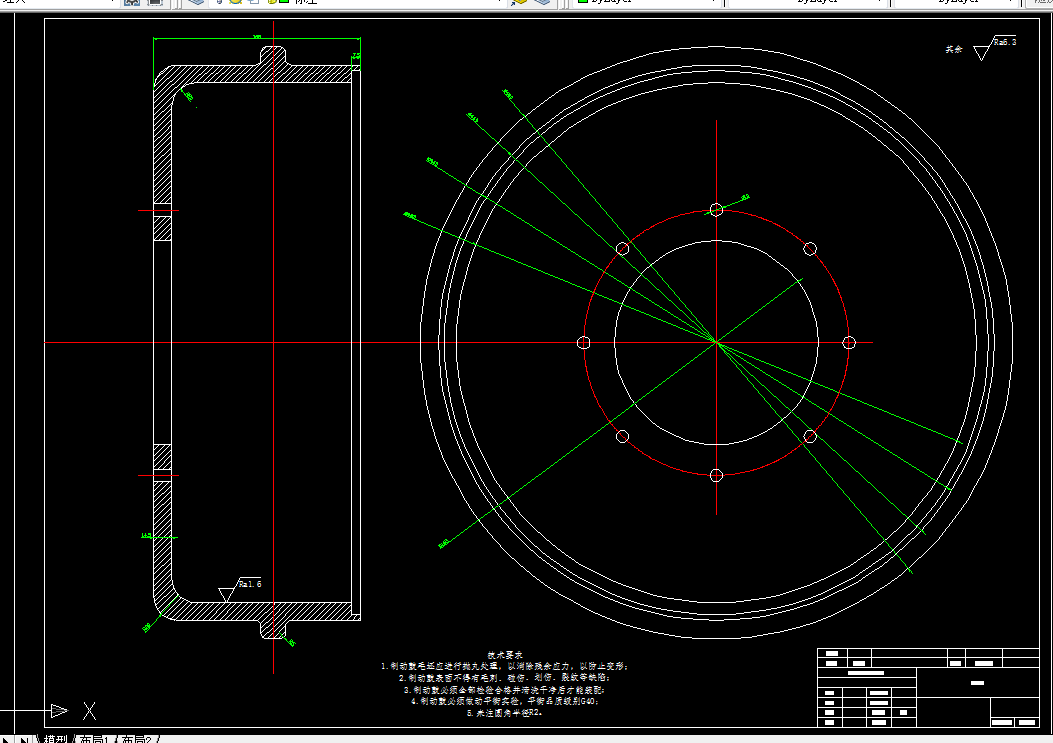Switch to the 布局1 layout tab

point(94,739)
